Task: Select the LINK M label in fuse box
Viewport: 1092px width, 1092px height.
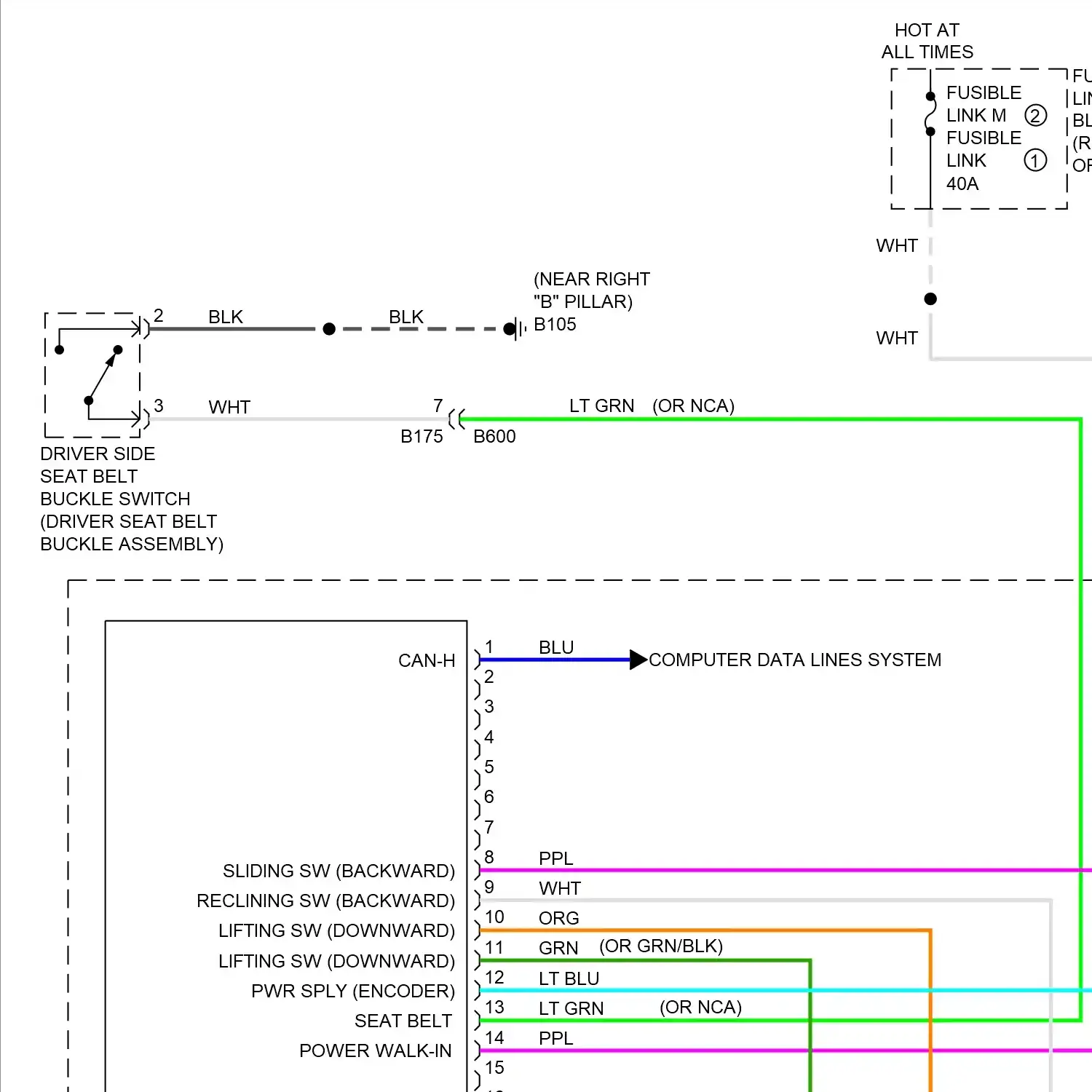Action: point(976,116)
